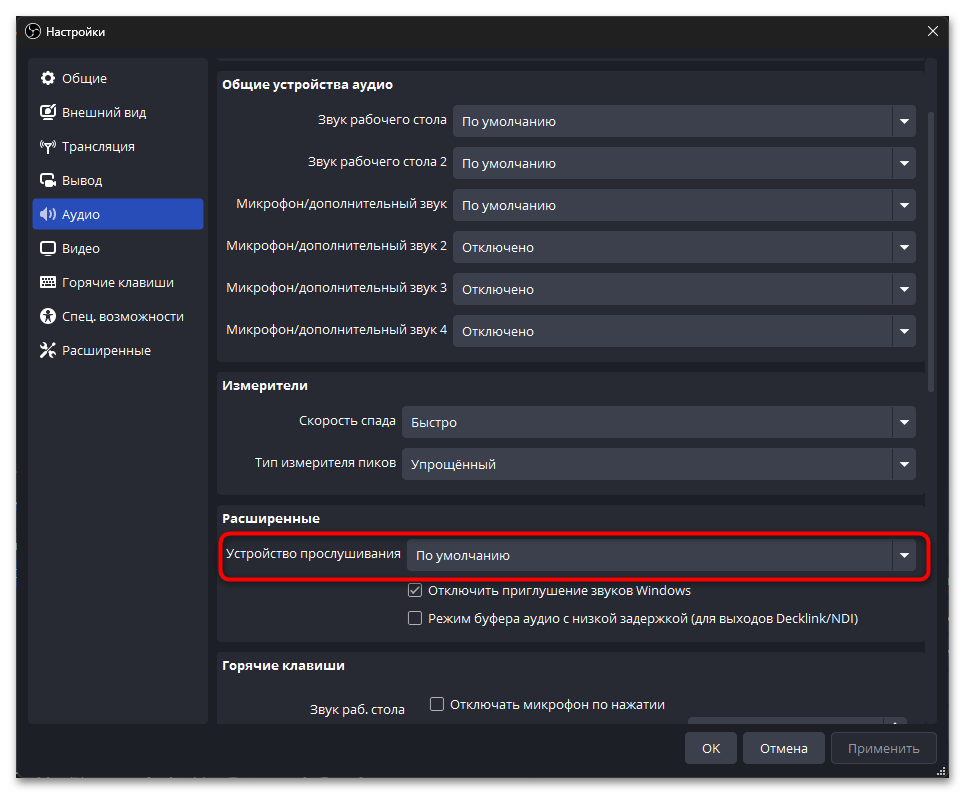Image resolution: width=965 pixels, height=794 pixels.
Task: Check Отключать микрофон по нажатии
Action: 437,704
